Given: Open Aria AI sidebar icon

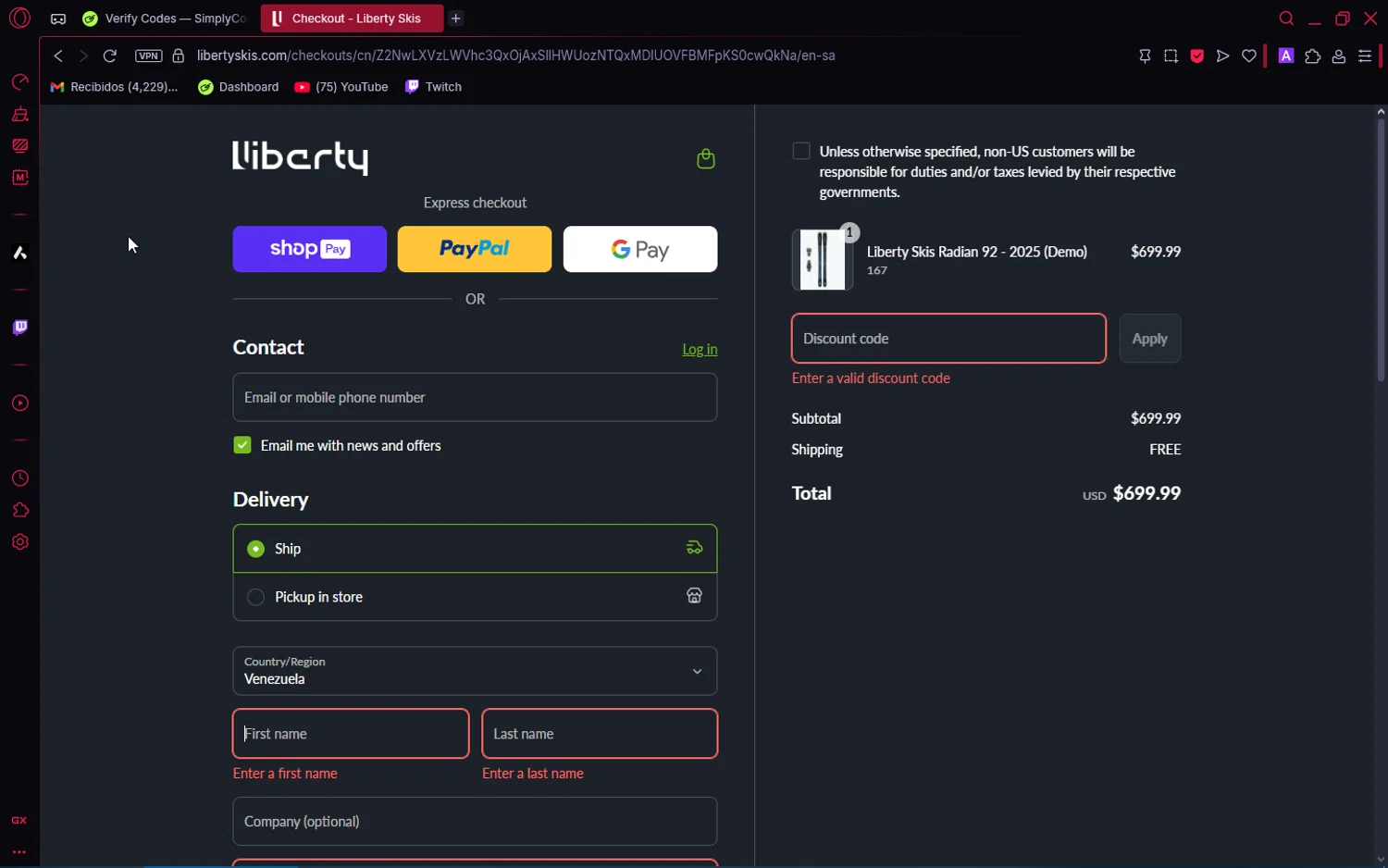Looking at the screenshot, I should pyautogui.click(x=19, y=253).
